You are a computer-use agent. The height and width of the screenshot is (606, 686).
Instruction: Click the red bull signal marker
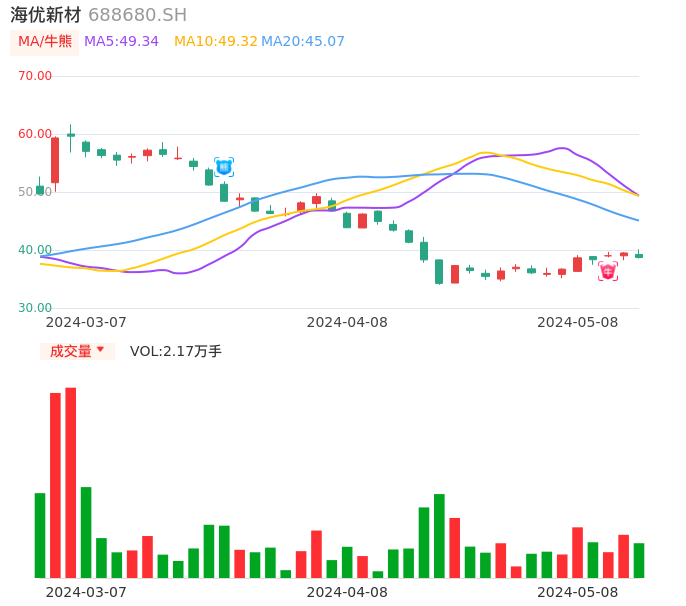pyautogui.click(x=608, y=271)
